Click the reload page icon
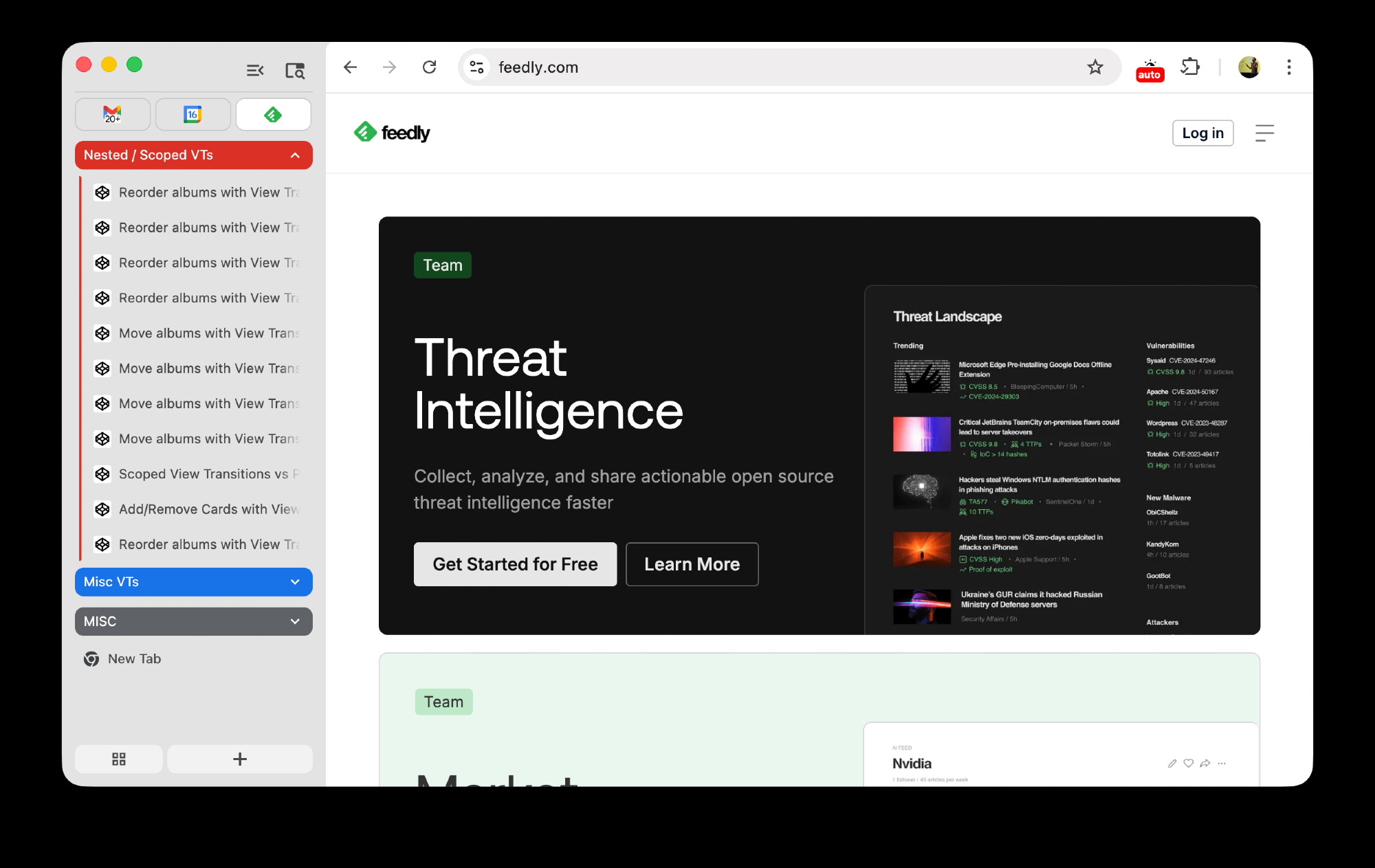Image resolution: width=1375 pixels, height=868 pixels. (430, 67)
